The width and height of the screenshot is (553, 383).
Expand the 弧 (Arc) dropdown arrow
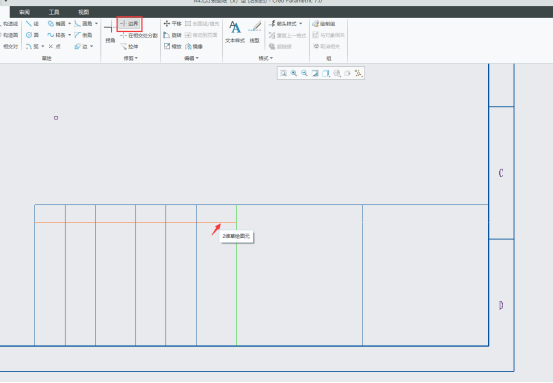43,46
